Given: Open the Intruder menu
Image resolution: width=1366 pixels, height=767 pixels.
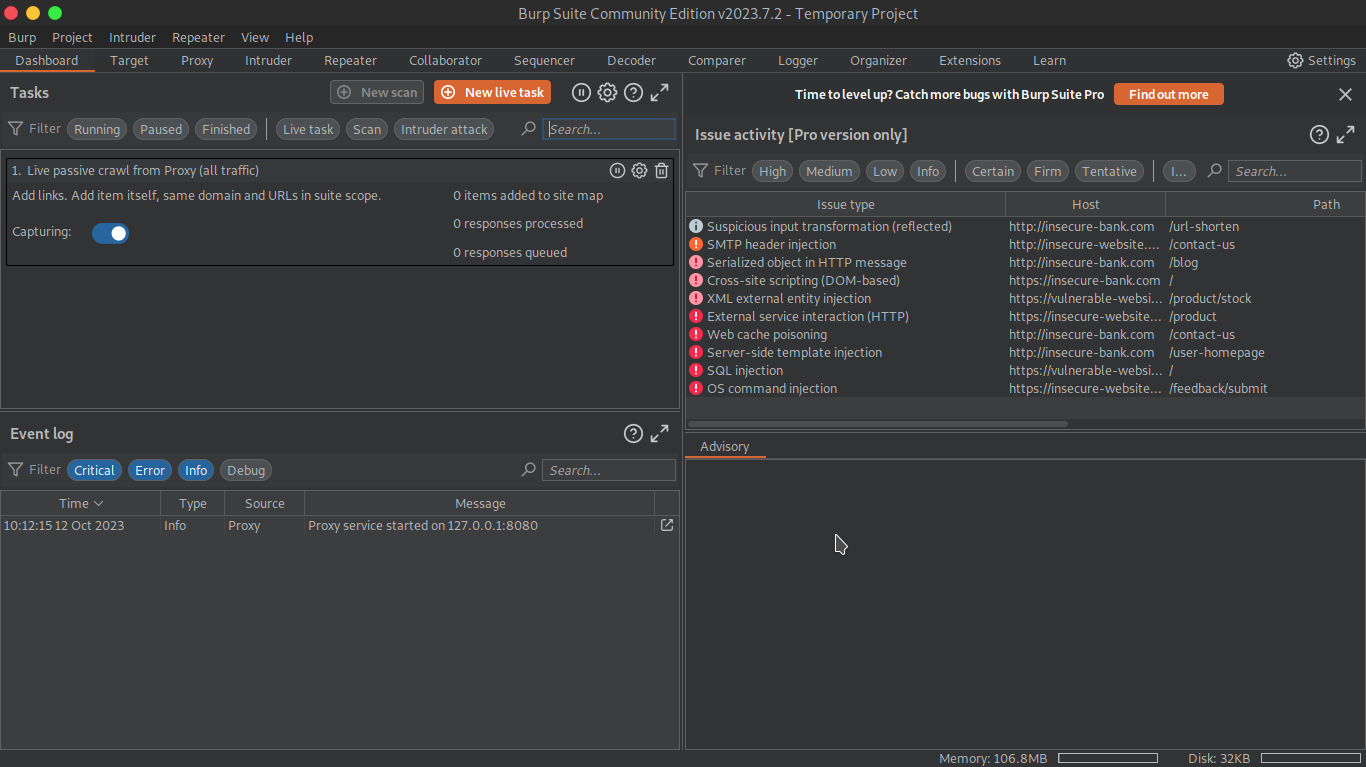Looking at the screenshot, I should click(x=132, y=37).
